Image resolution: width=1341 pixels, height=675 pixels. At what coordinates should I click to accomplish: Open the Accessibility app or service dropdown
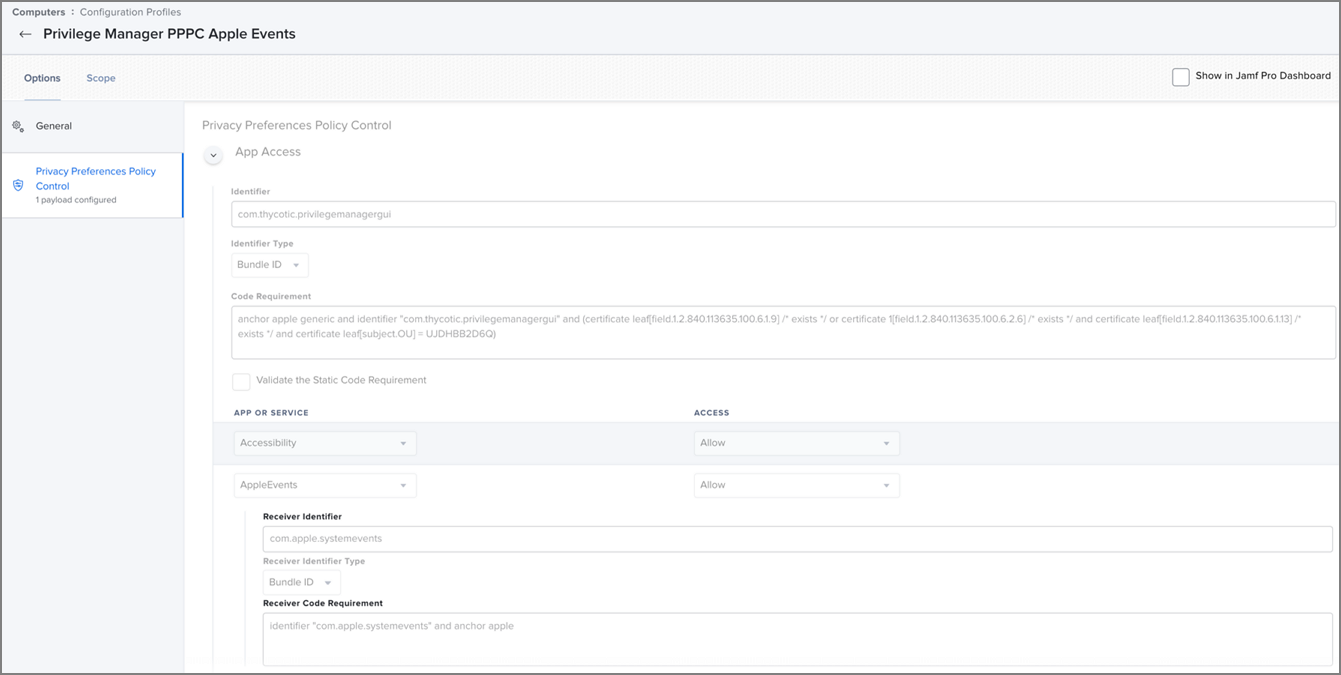324,443
